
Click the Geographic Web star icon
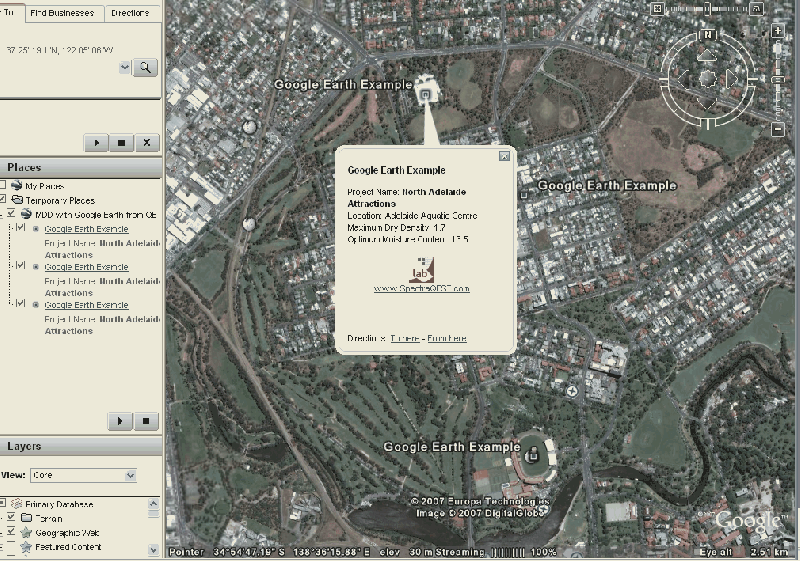click(26, 532)
